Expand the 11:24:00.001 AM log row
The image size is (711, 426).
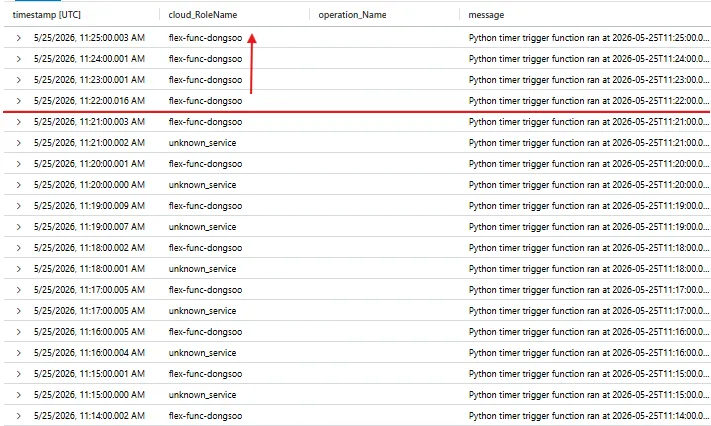click(x=19, y=59)
